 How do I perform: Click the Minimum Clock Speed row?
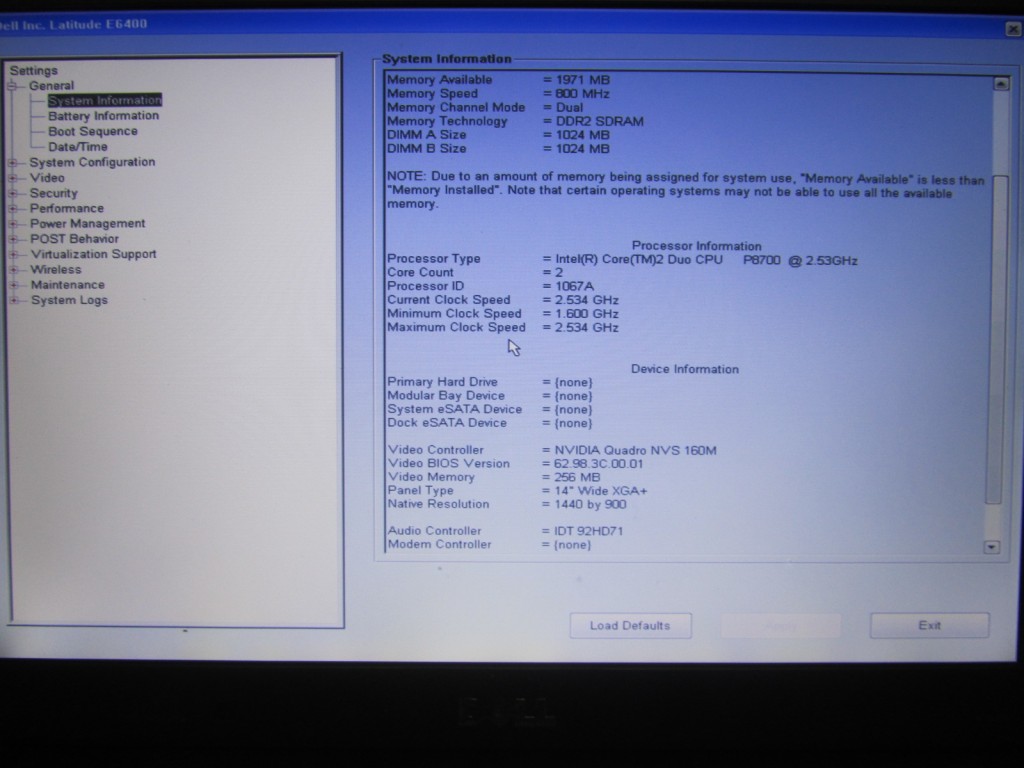(x=503, y=313)
